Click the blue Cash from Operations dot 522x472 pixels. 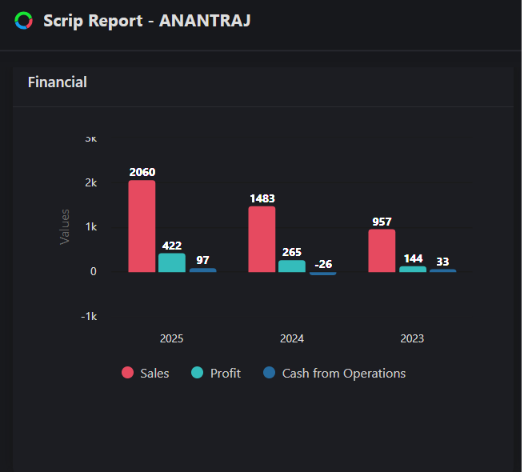pyautogui.click(x=269, y=373)
